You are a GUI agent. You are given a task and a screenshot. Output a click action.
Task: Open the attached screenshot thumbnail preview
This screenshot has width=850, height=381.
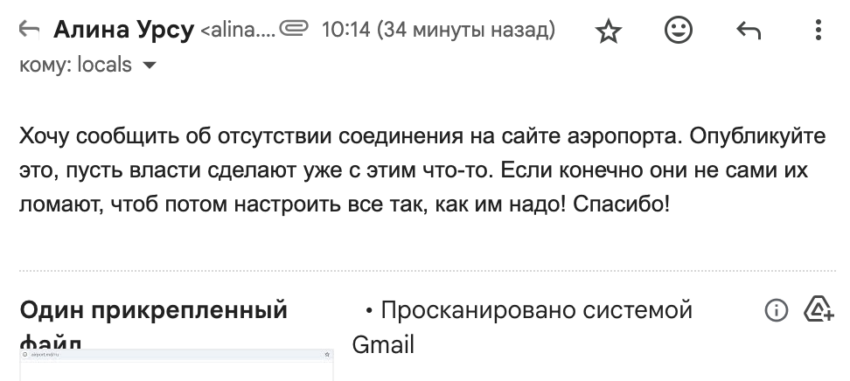click(177, 365)
